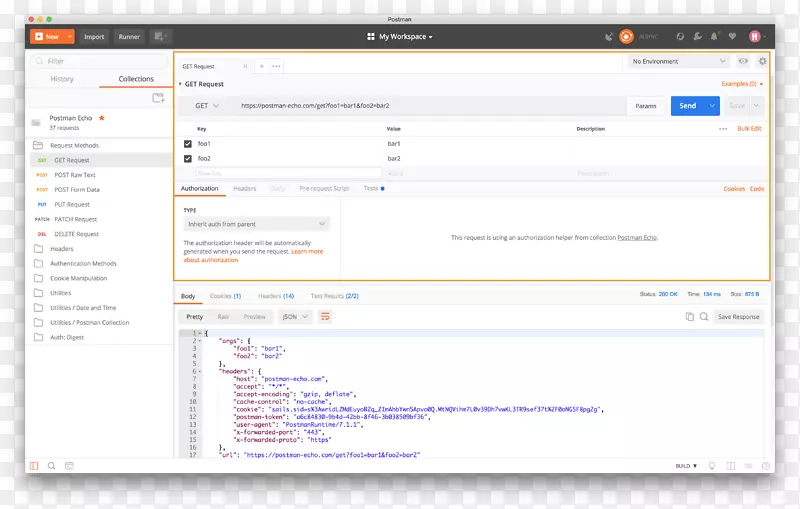Open the notifications bell icon
The image size is (800, 509).
pos(714,37)
